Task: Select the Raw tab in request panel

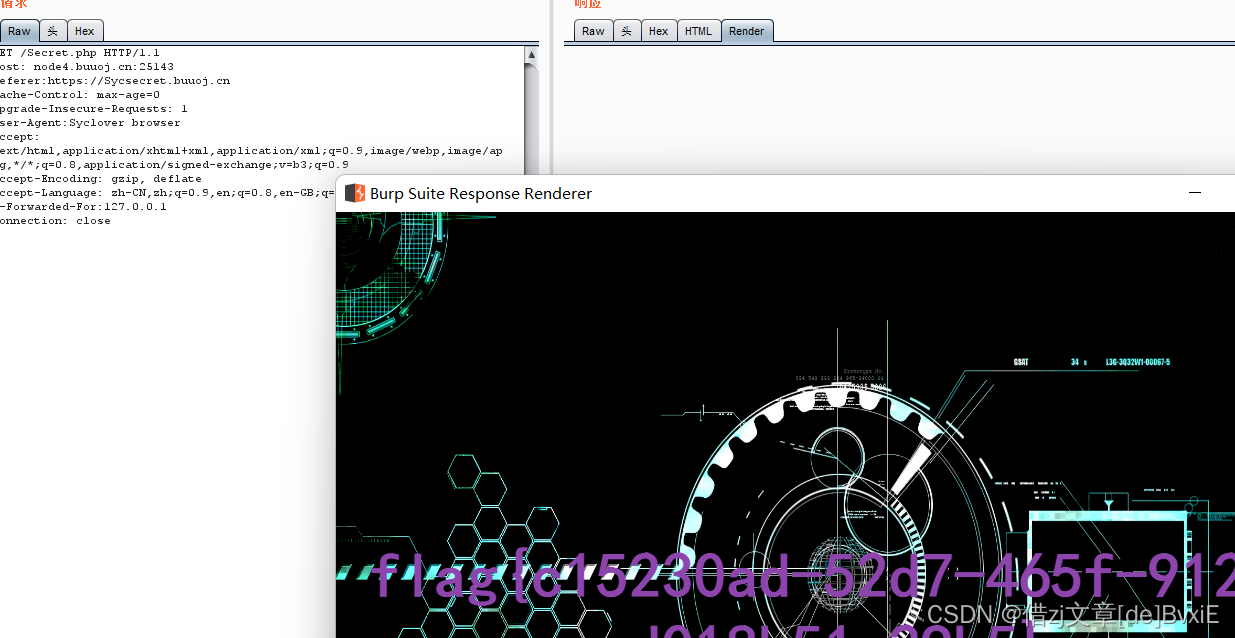Action: click(20, 32)
